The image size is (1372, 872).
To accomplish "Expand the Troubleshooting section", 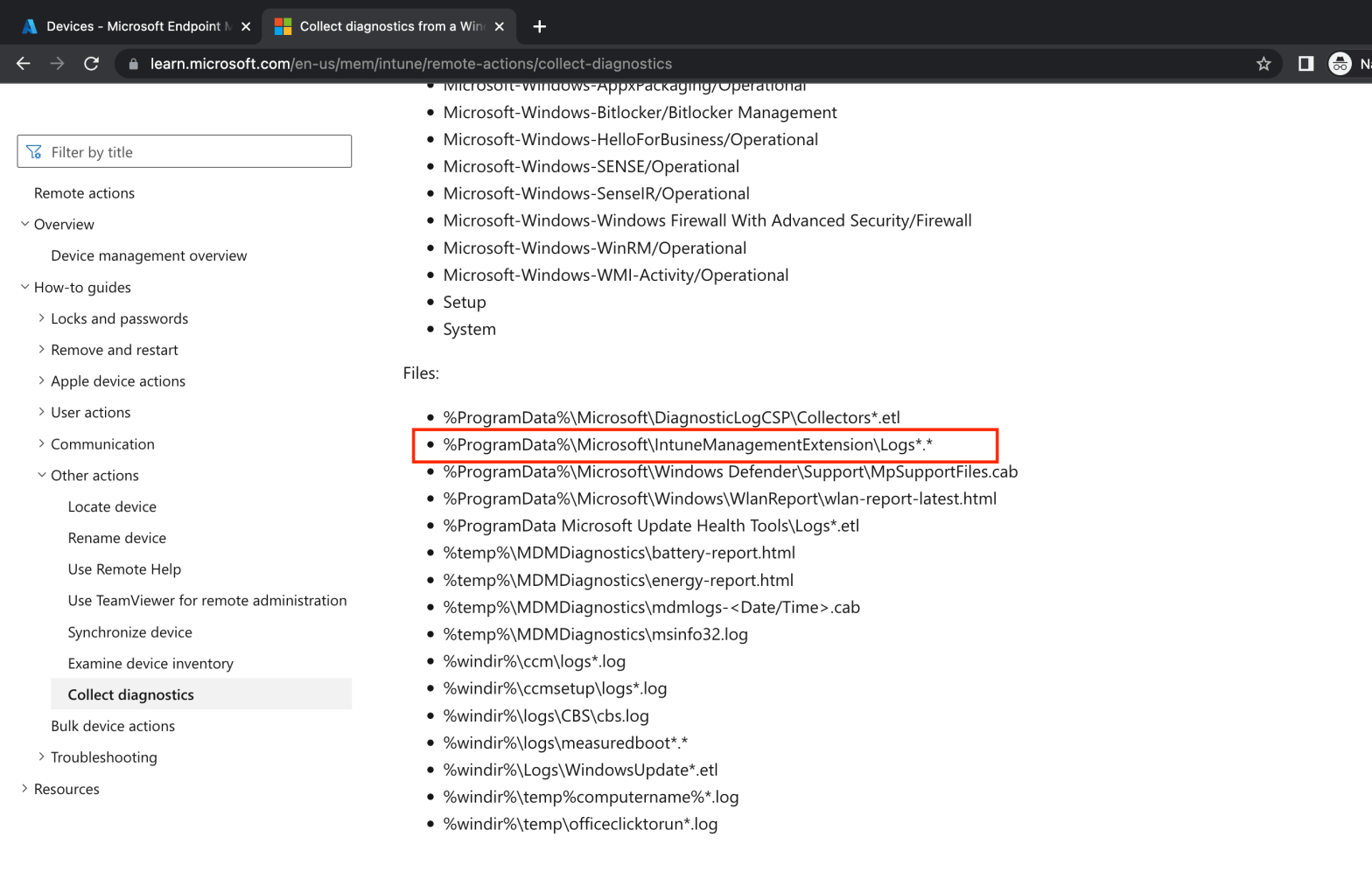I will coord(41,757).
